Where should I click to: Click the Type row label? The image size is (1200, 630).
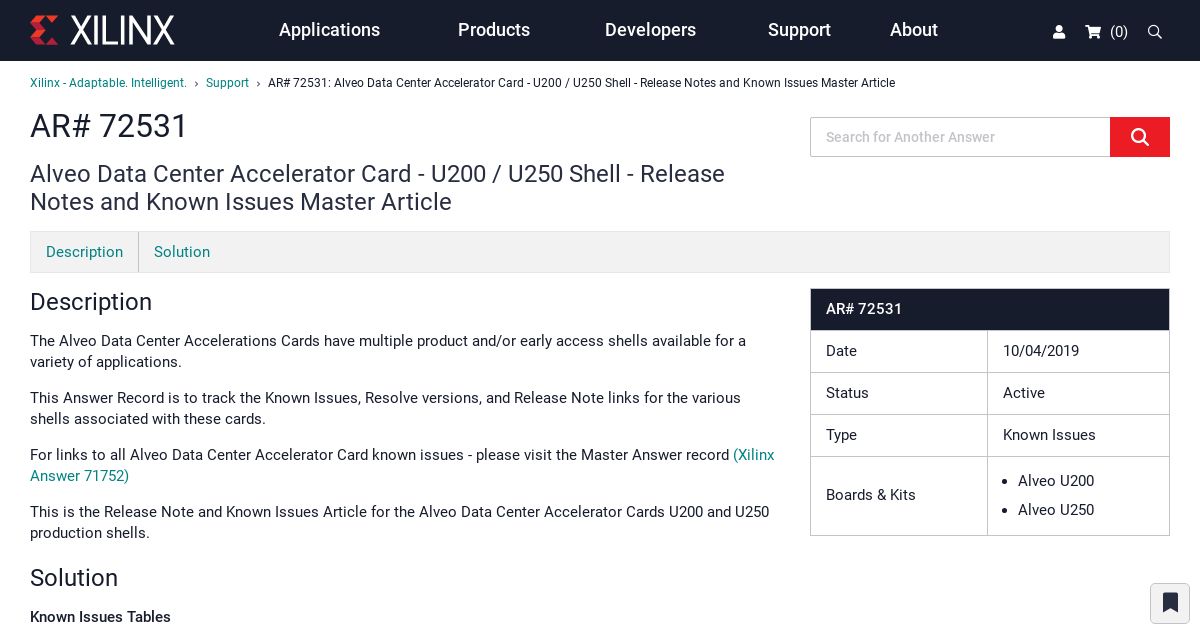[x=841, y=435]
